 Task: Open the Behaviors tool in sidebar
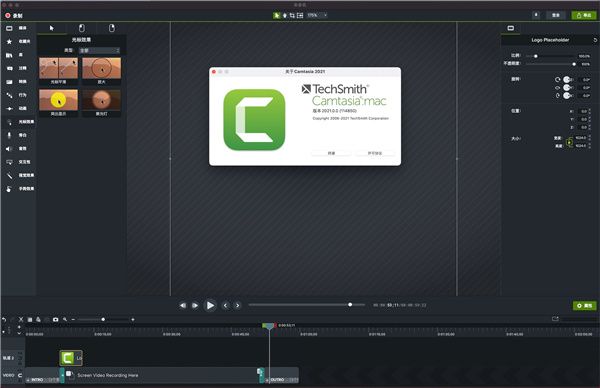click(x=17, y=95)
